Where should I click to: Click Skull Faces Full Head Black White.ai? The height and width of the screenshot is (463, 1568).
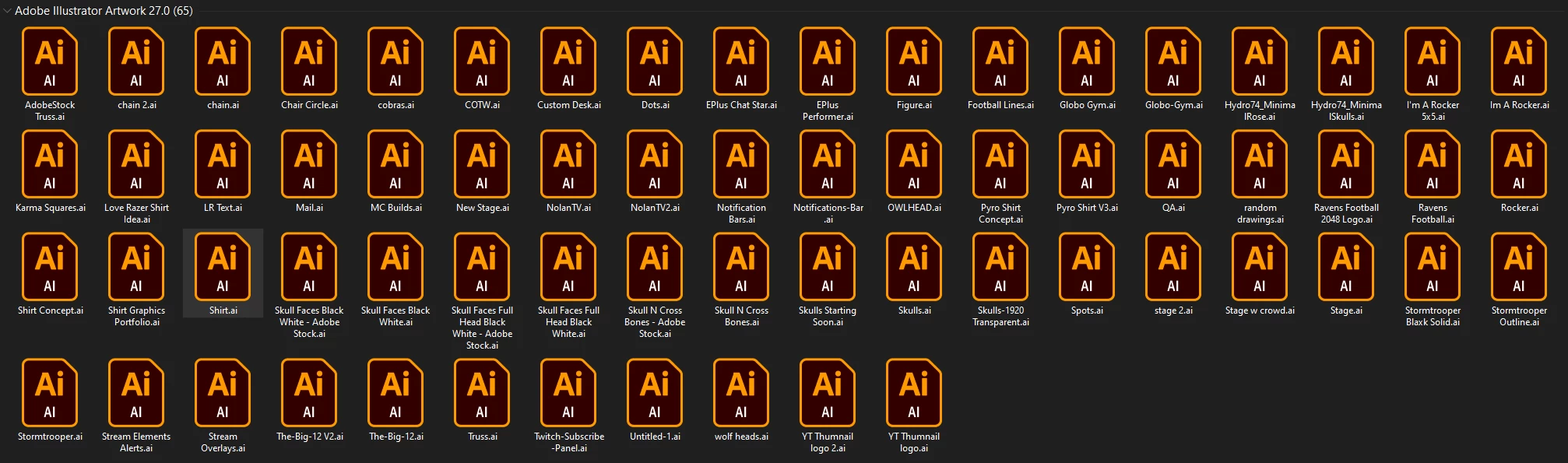click(x=568, y=322)
